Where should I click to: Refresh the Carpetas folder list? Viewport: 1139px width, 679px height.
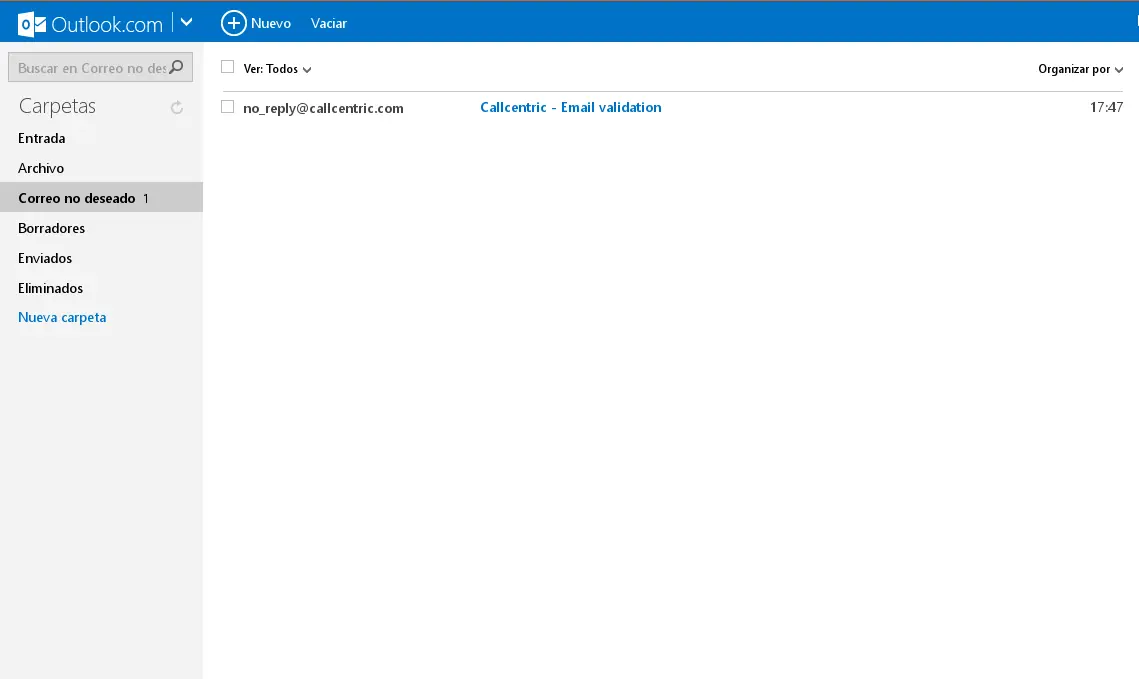(177, 106)
